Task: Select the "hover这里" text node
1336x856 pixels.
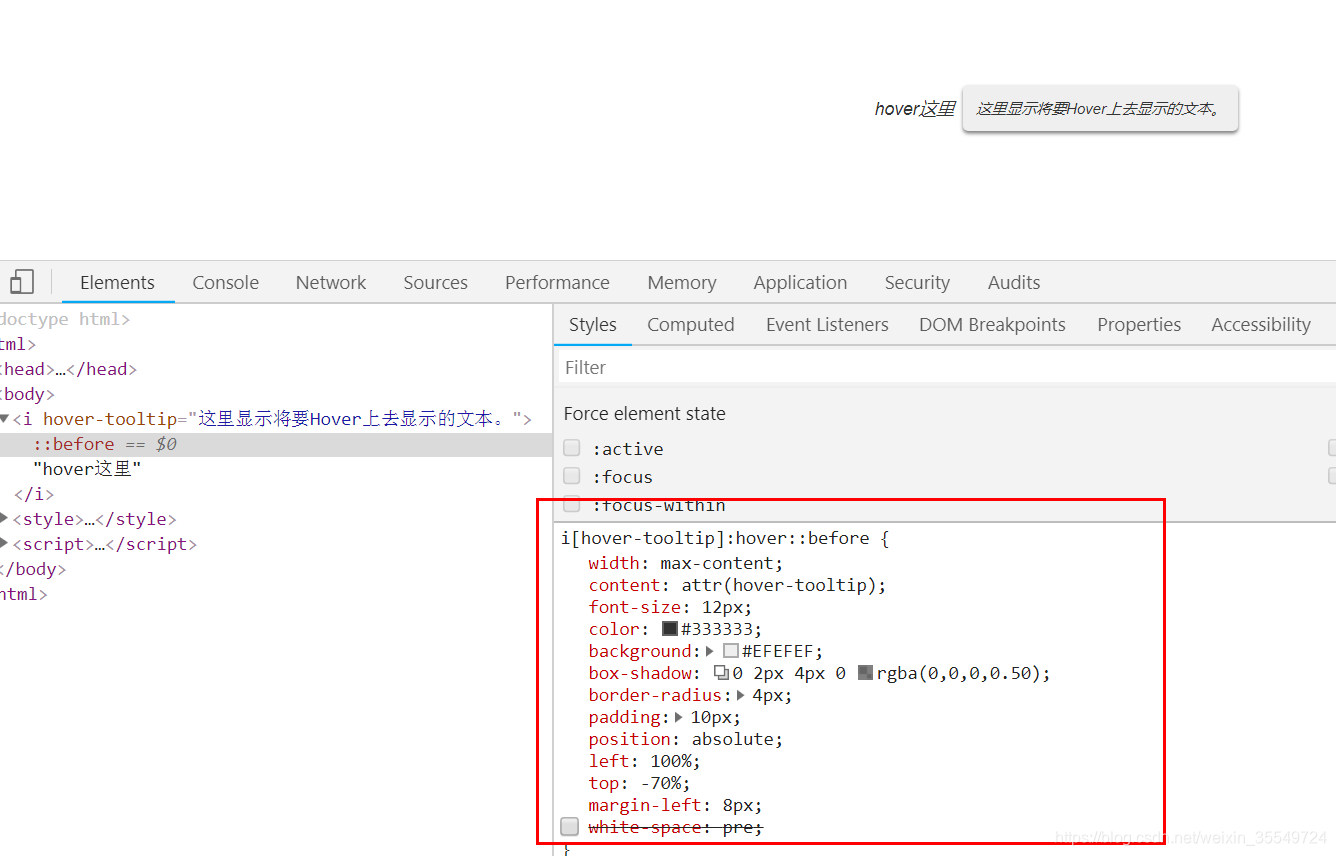Action: (x=87, y=469)
